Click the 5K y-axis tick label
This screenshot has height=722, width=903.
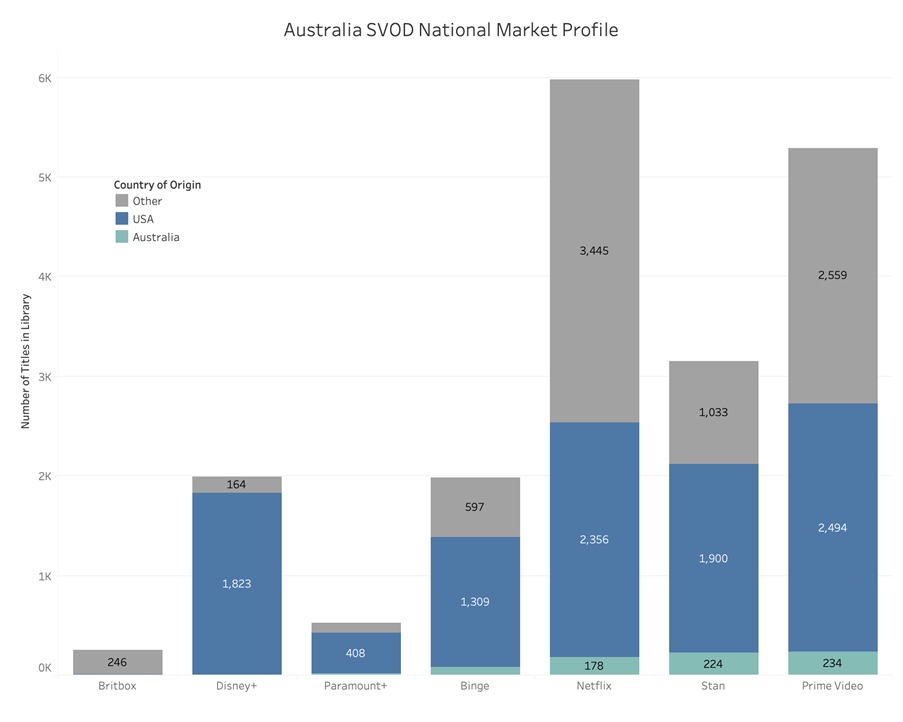[x=45, y=178]
